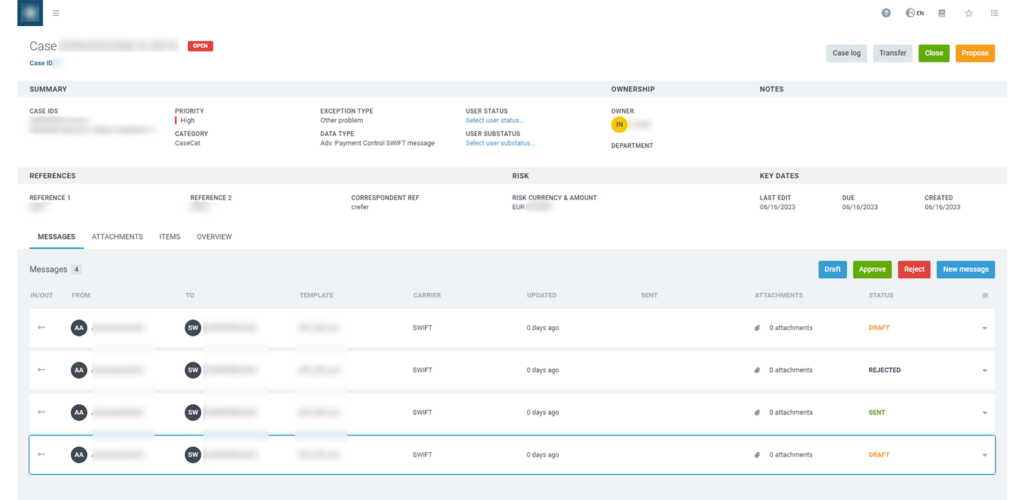Screen dimensions: 1024x500
Task: Open the Items tab
Action: pos(170,237)
